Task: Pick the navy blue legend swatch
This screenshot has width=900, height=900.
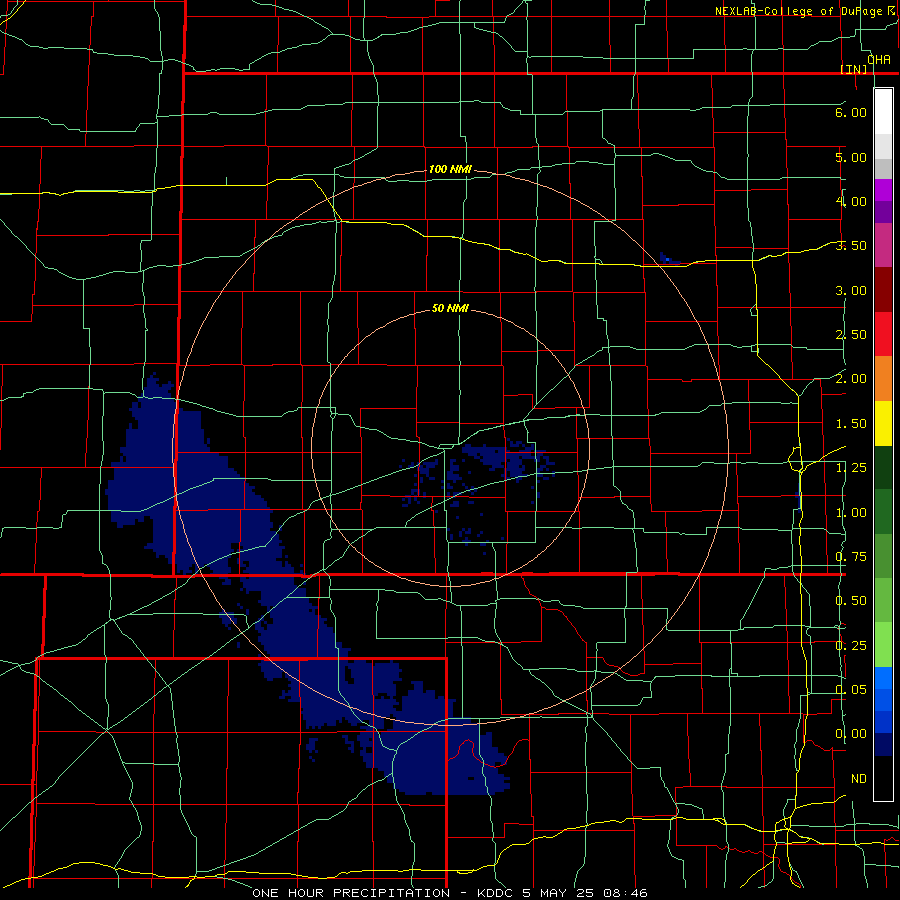Action: tap(883, 744)
